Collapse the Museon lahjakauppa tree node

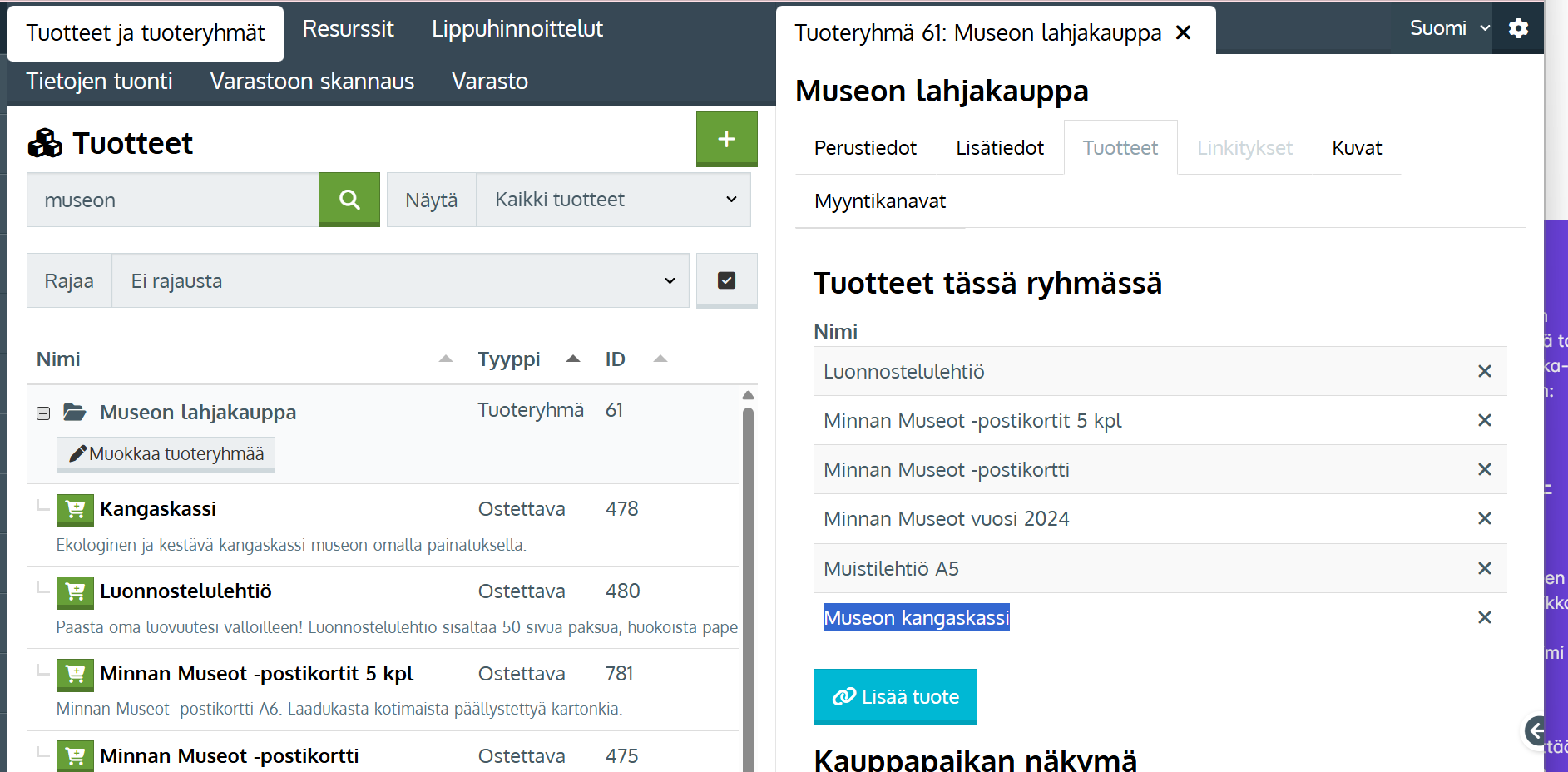point(43,413)
